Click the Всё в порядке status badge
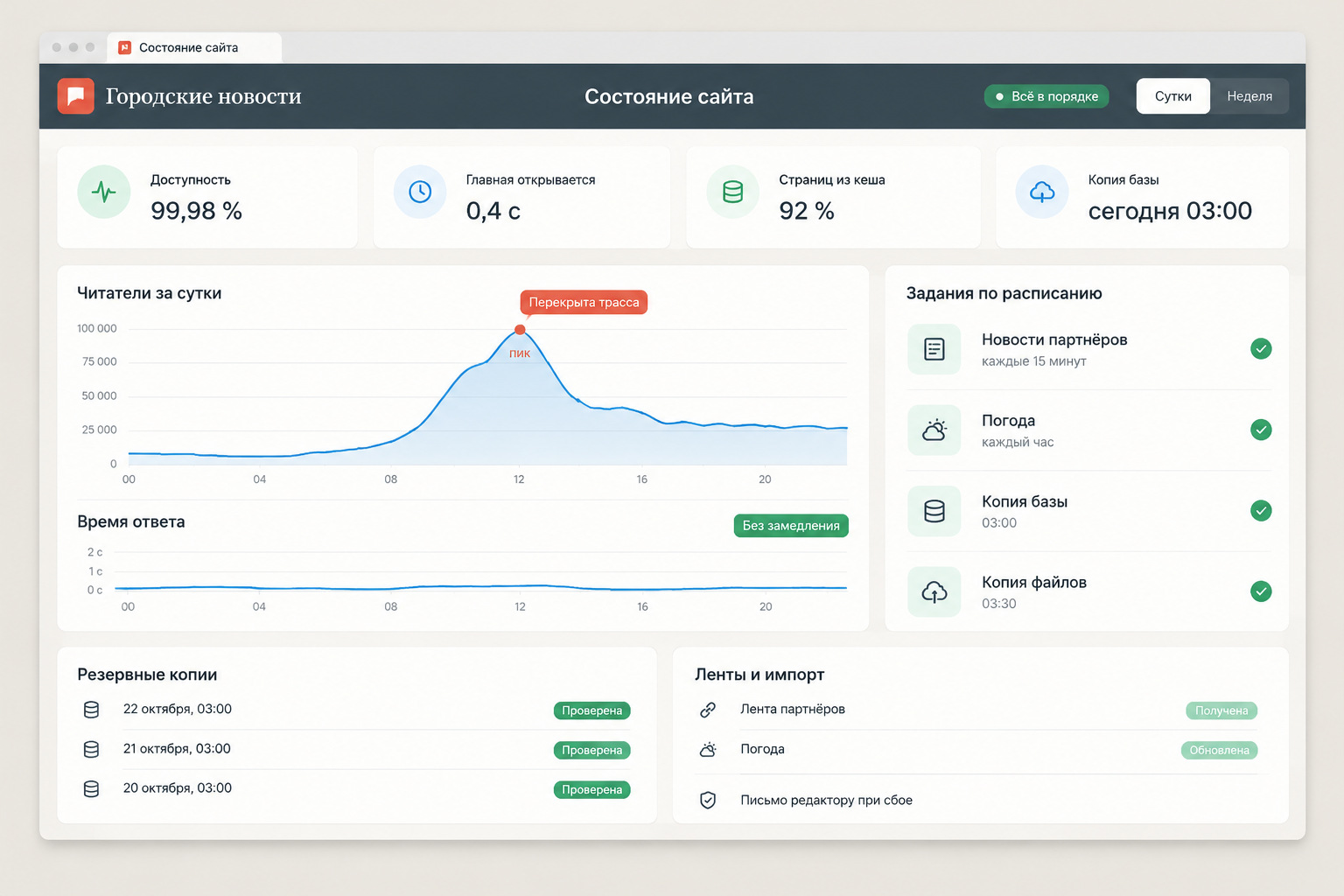Viewport: 1344px width, 896px height. [x=1046, y=96]
